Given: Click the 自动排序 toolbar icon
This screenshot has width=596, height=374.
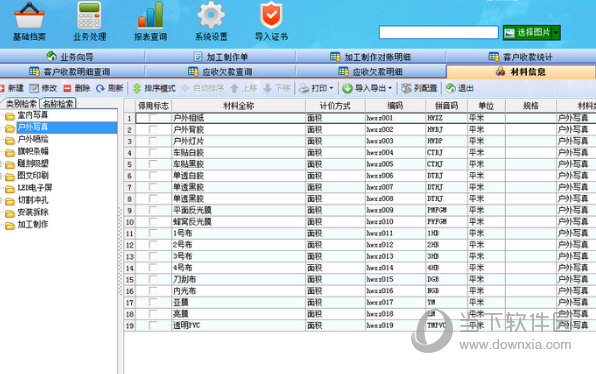Looking at the screenshot, I should click(185, 89).
